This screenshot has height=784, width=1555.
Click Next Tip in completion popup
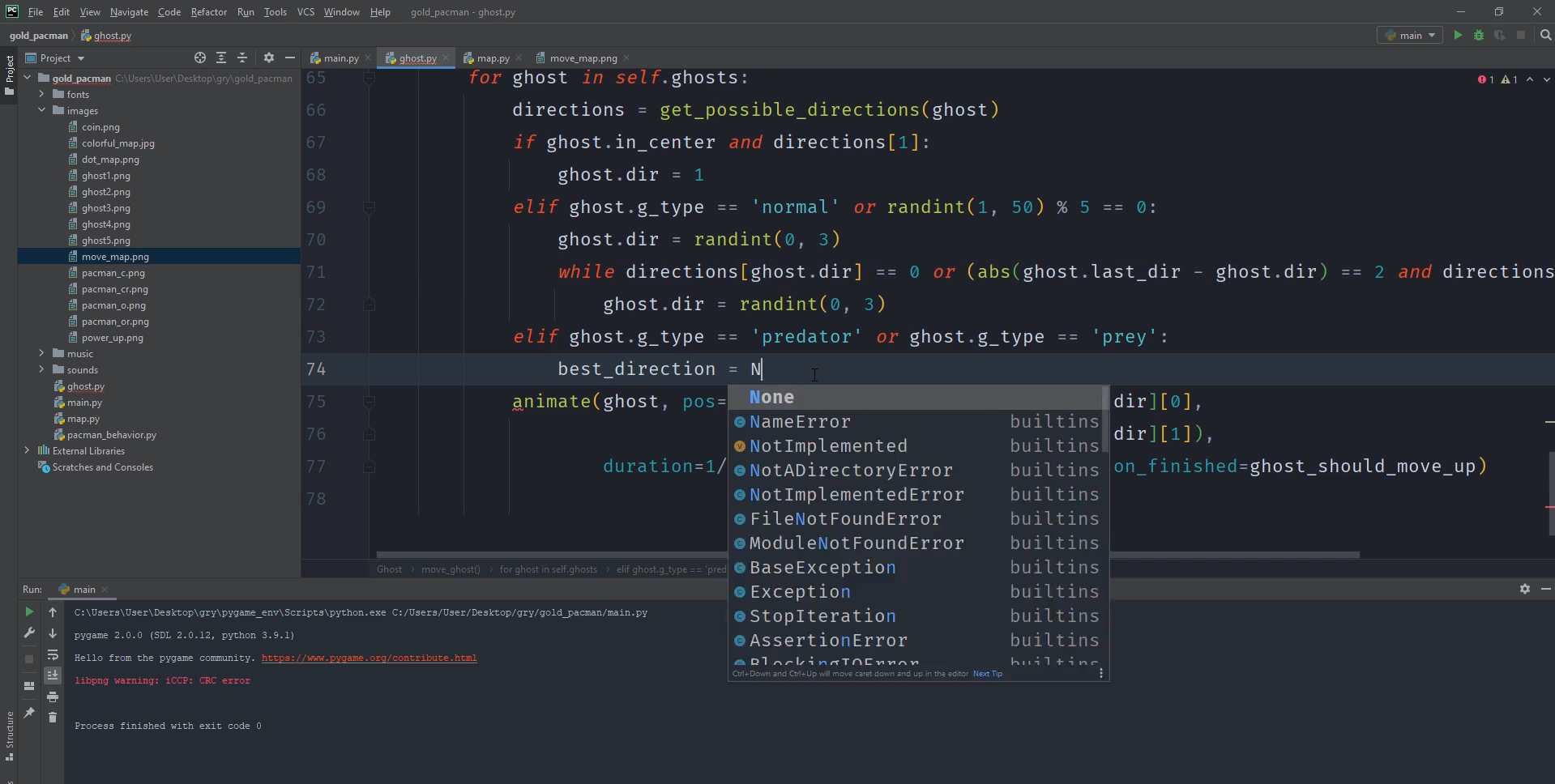coord(987,674)
